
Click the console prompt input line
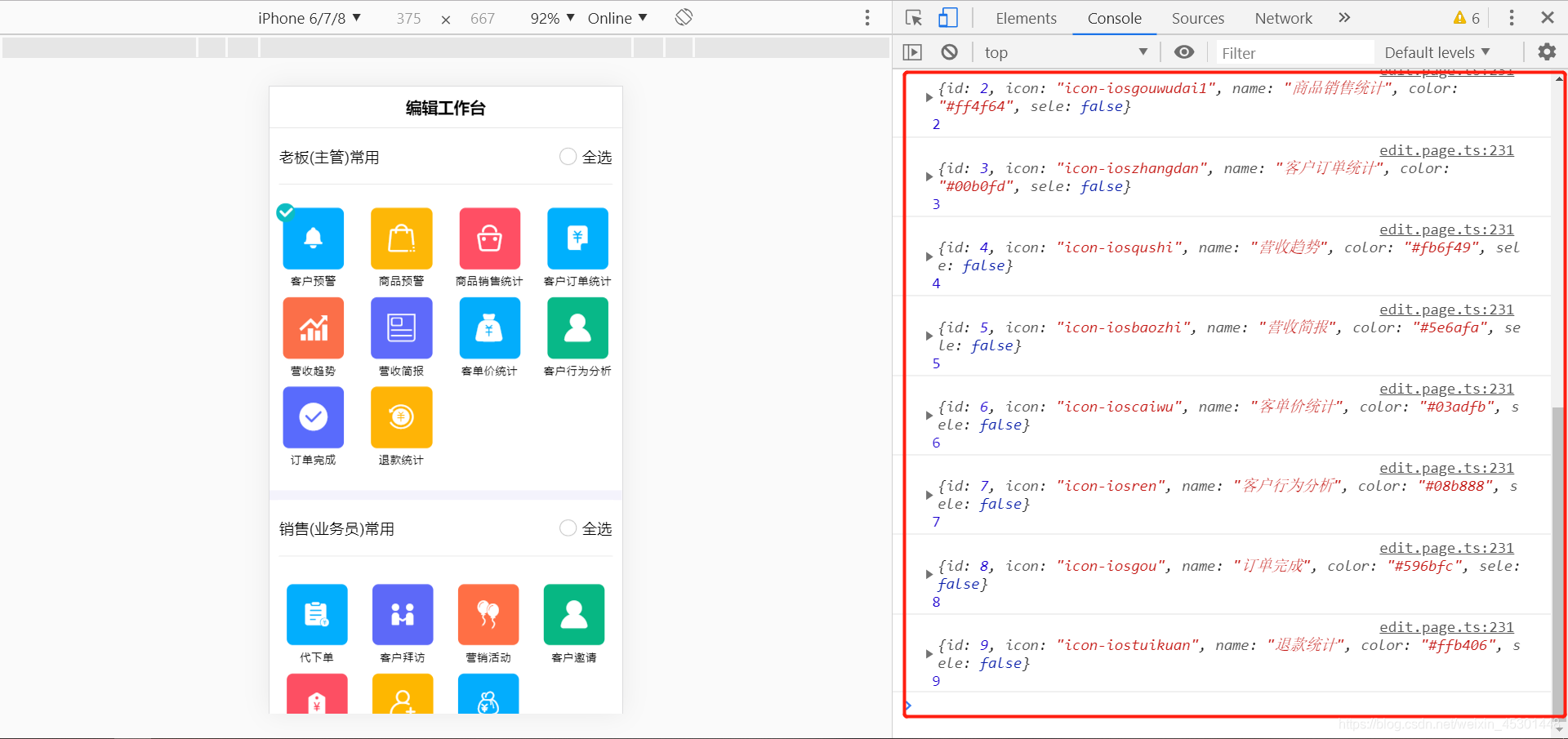pyautogui.click(x=1229, y=705)
